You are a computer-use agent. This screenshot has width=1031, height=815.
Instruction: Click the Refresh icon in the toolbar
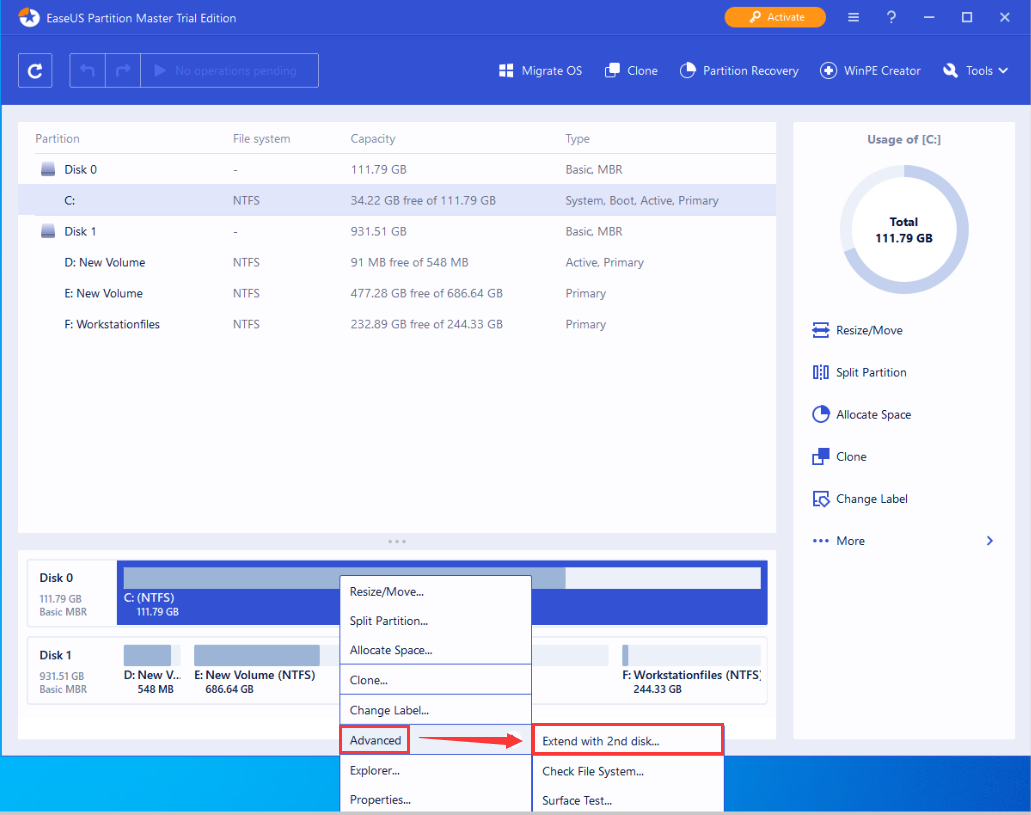(35, 71)
